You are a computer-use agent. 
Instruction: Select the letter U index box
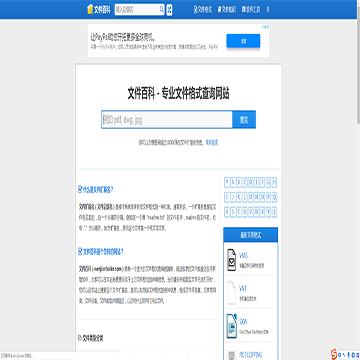pyautogui.click(x=245, y=212)
